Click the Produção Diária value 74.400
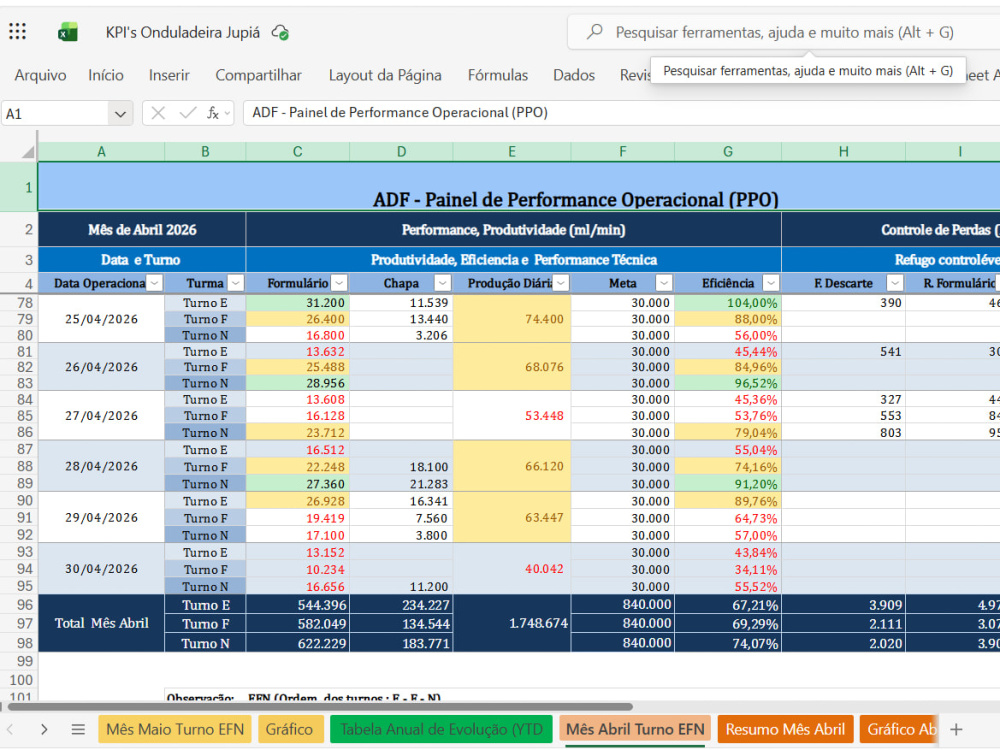Image resolution: width=1000 pixels, height=750 pixels. [x=512, y=319]
